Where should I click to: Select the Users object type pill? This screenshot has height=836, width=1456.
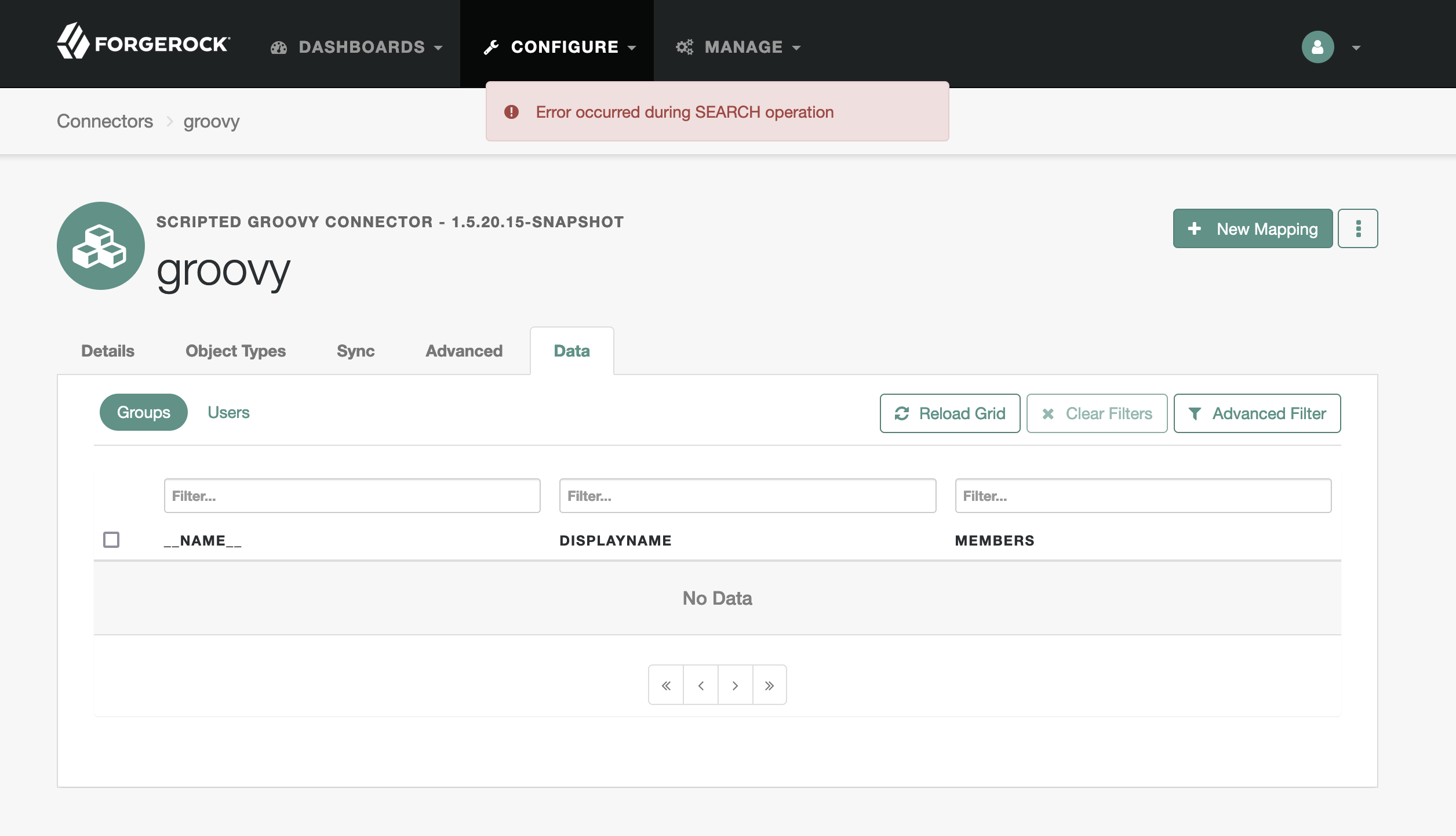228,412
